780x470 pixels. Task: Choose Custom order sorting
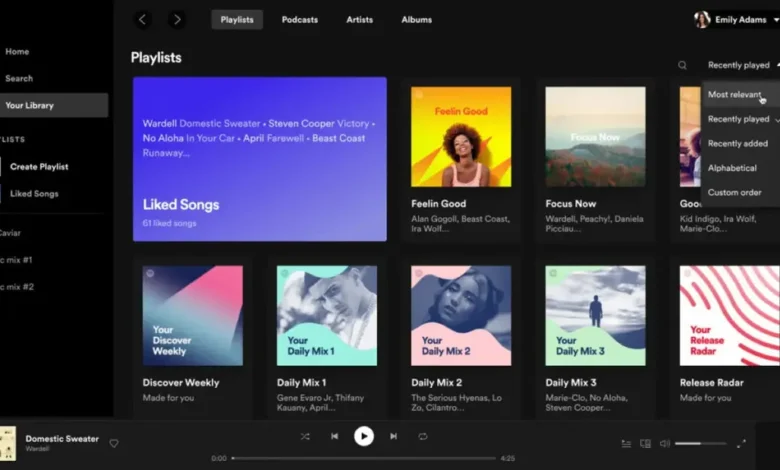[741, 192]
